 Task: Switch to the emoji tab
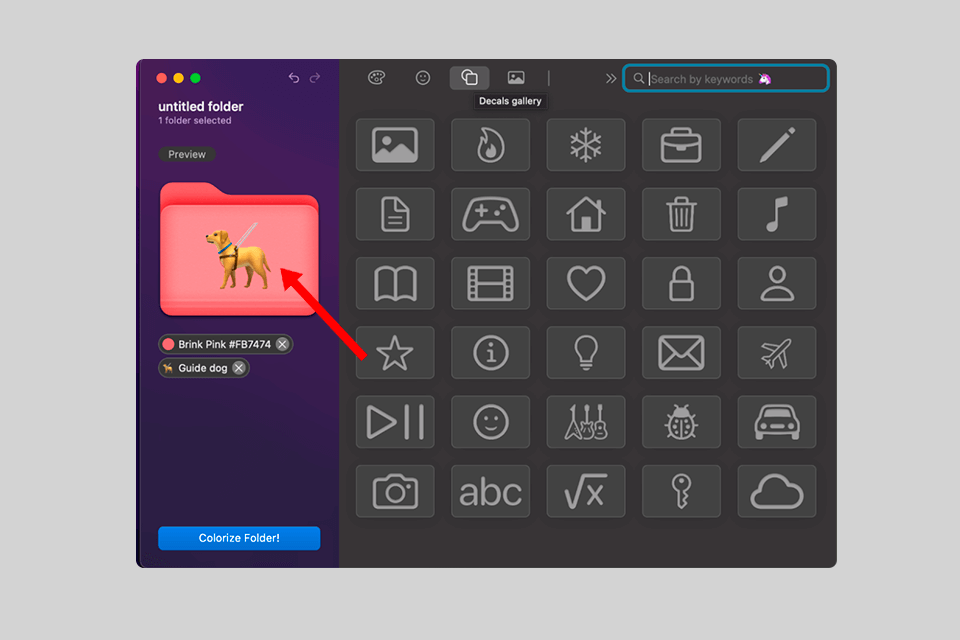pyautogui.click(x=422, y=78)
